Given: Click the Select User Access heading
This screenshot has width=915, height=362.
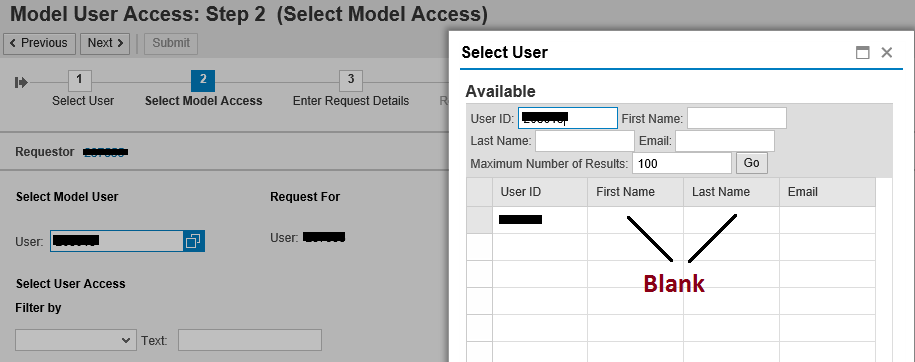Looking at the screenshot, I should pyautogui.click(x=71, y=284).
